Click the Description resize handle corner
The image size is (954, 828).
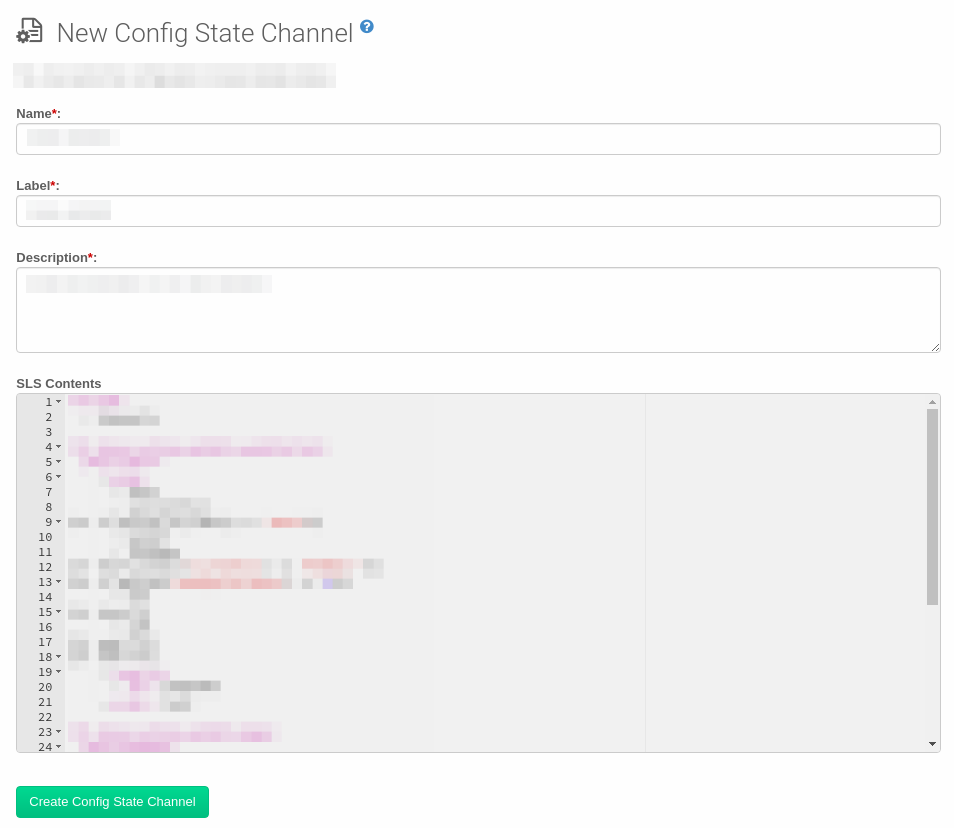(935, 347)
